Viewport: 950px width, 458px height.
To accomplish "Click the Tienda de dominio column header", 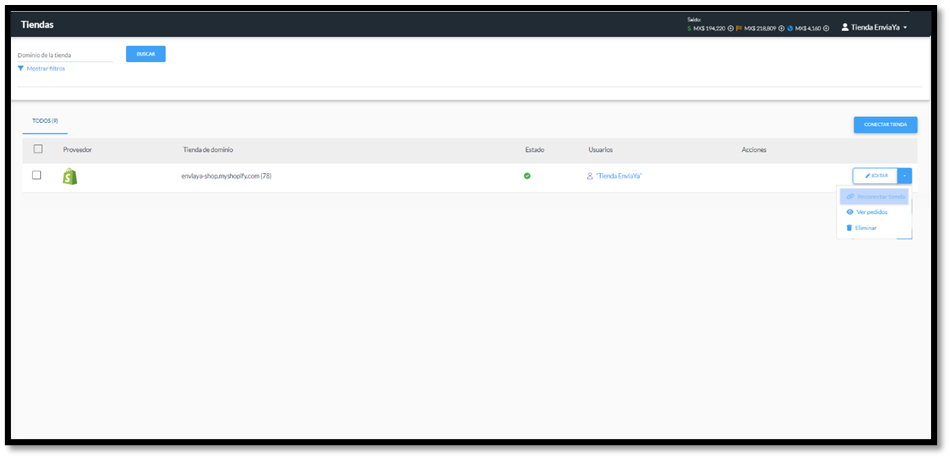I will (x=208, y=150).
